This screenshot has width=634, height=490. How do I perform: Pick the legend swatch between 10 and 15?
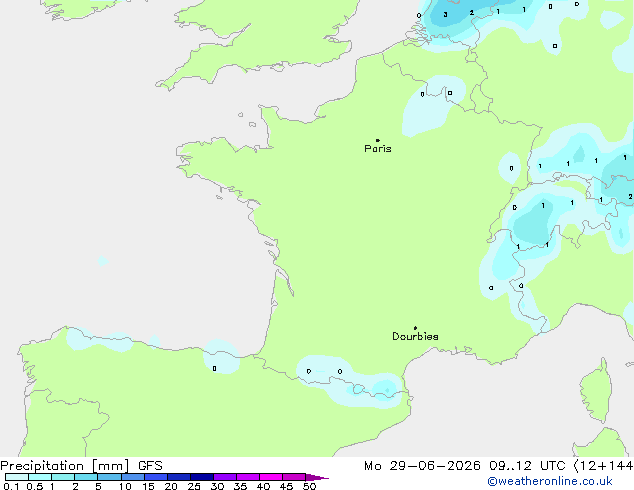[x=133, y=477]
